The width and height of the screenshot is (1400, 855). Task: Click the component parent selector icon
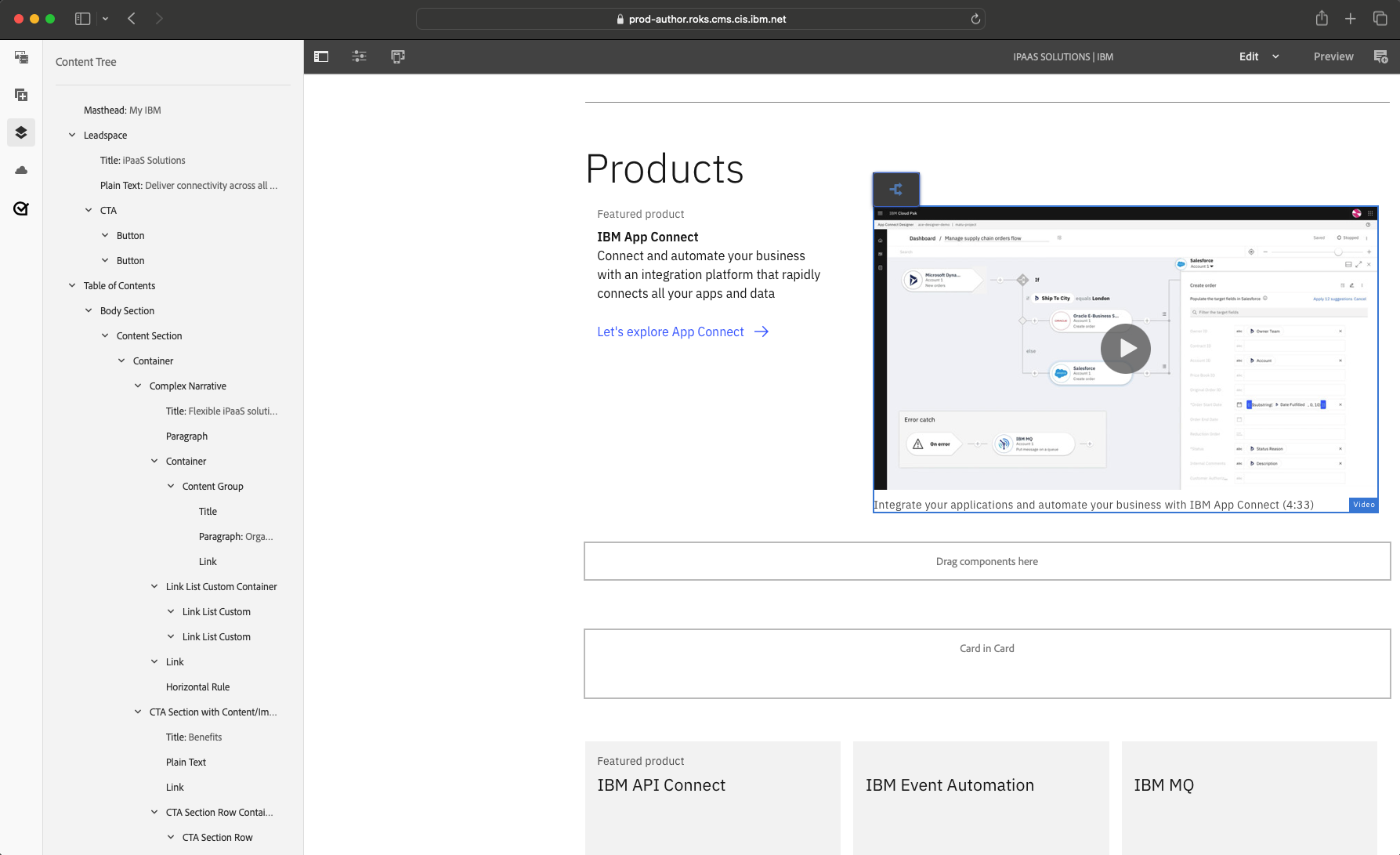pos(896,189)
